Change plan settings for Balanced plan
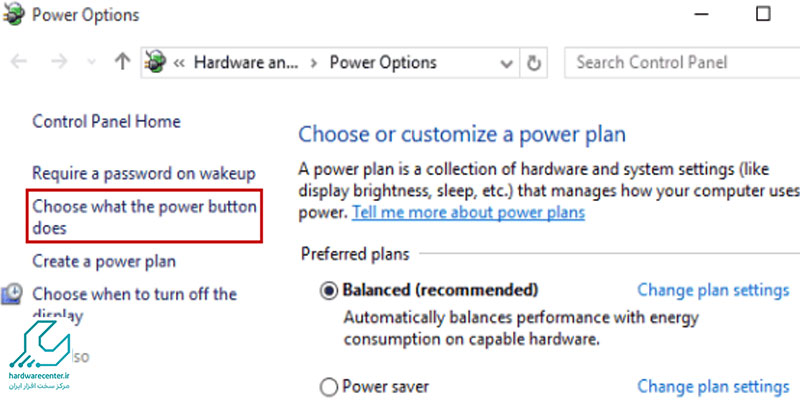800x400 pixels. click(713, 290)
